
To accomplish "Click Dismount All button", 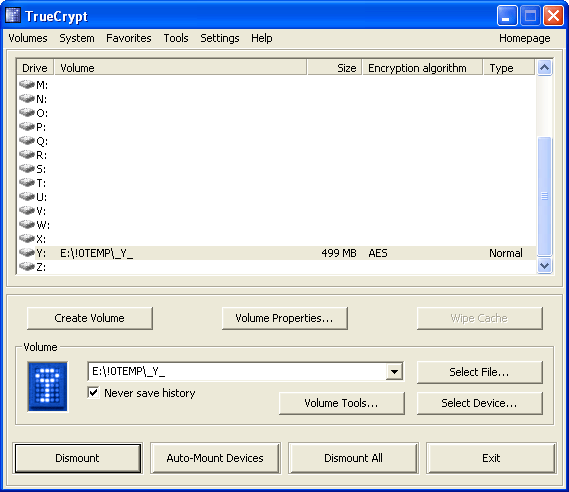I will [353, 458].
